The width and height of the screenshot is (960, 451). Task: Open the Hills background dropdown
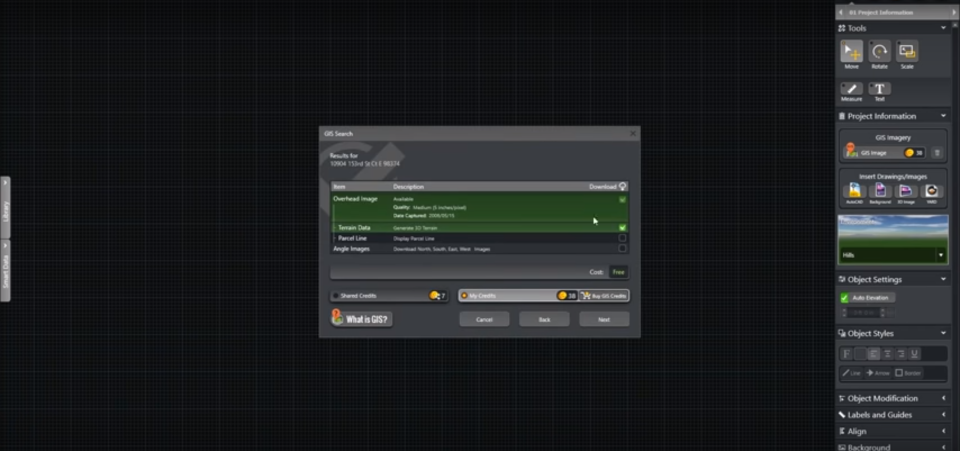pyautogui.click(x=941, y=255)
